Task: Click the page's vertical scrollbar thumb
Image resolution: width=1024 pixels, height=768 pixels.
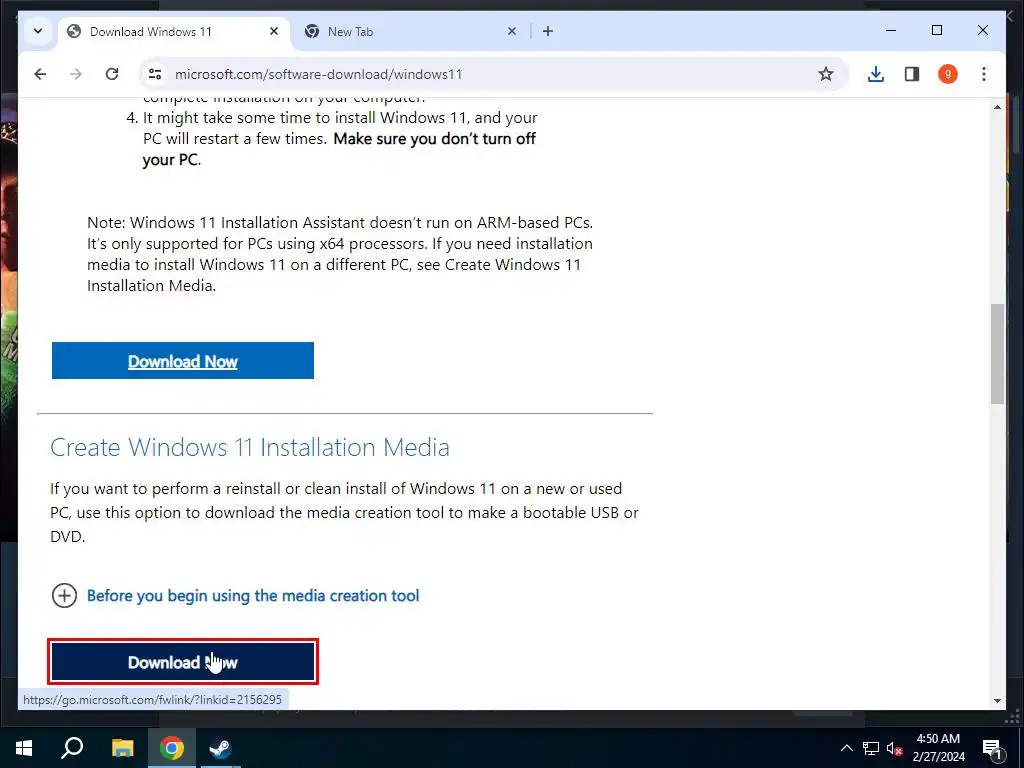Action: tap(997, 353)
